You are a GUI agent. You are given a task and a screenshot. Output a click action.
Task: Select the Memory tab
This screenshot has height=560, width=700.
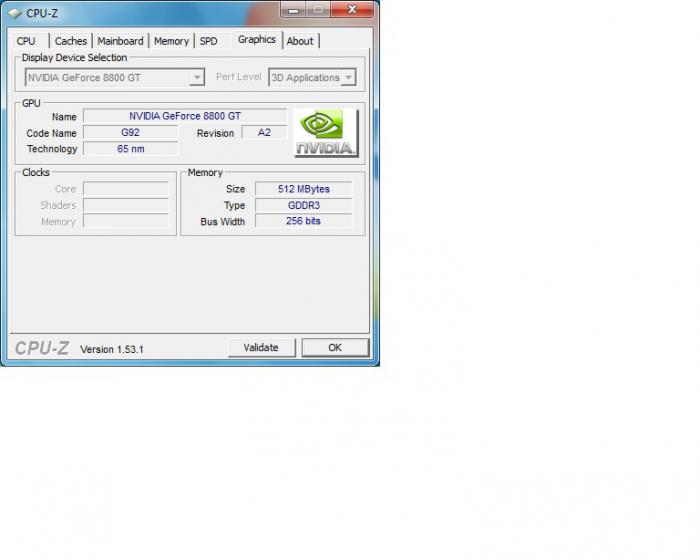171,41
